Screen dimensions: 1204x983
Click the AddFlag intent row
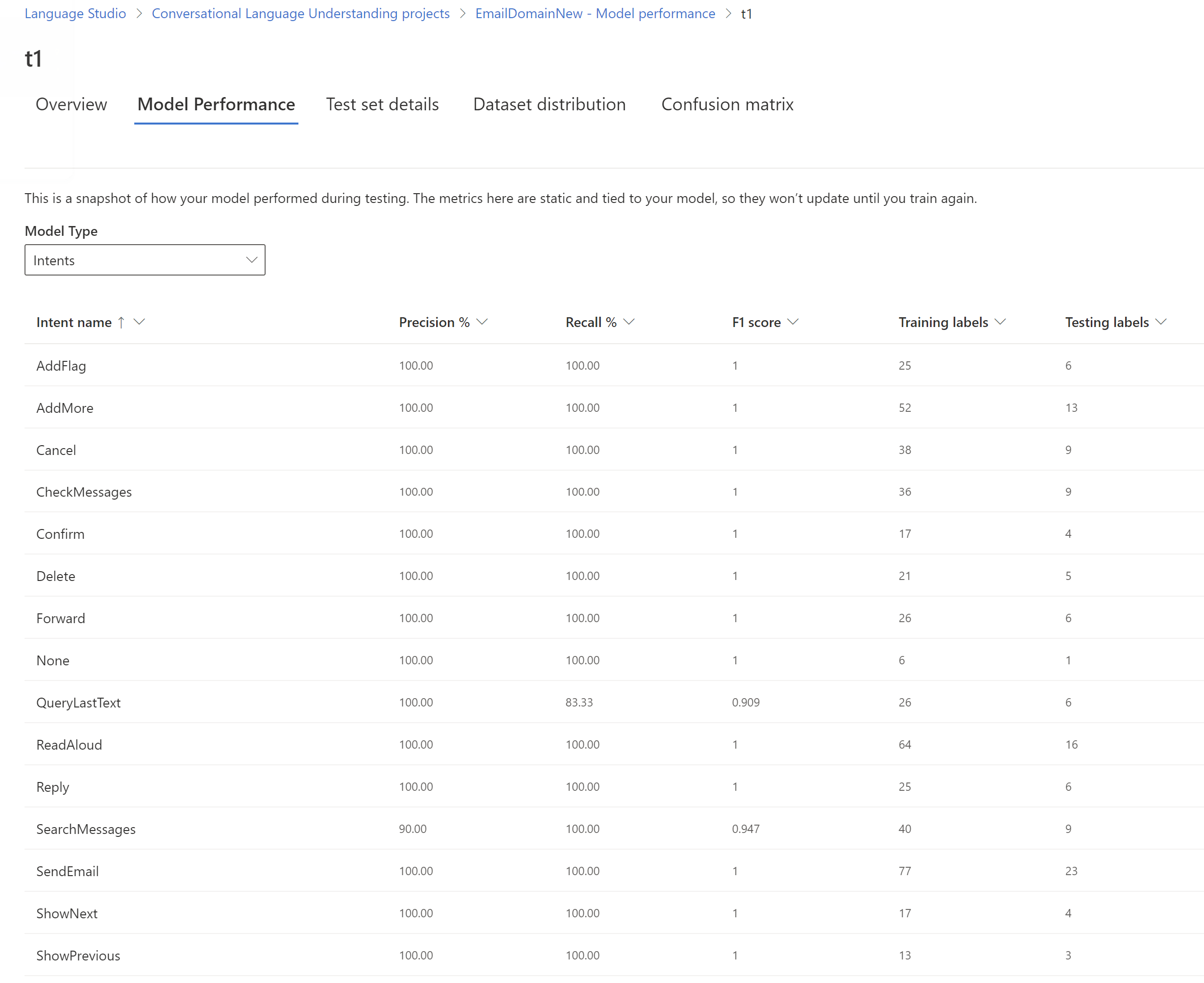61,366
